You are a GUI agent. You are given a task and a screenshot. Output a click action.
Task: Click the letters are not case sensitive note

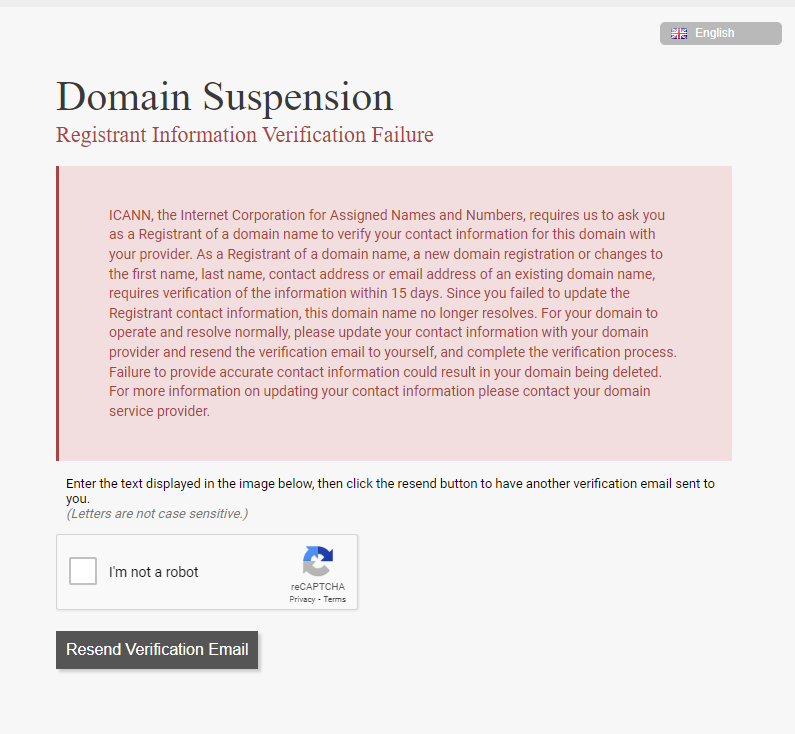(x=157, y=513)
